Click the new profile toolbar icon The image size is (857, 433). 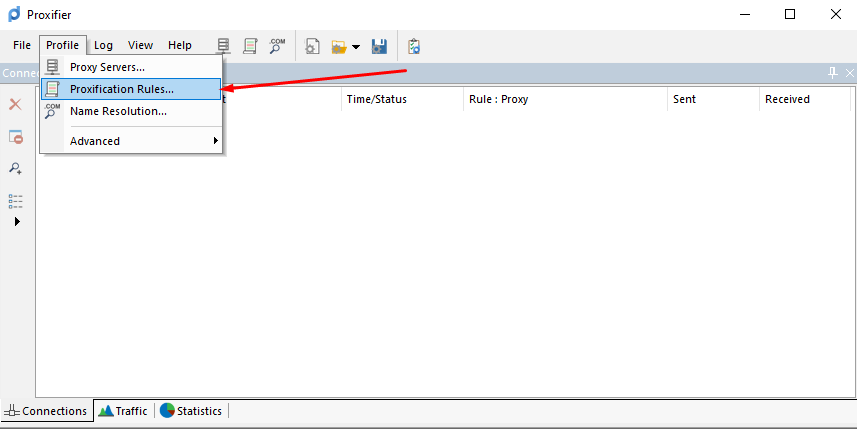click(312, 46)
